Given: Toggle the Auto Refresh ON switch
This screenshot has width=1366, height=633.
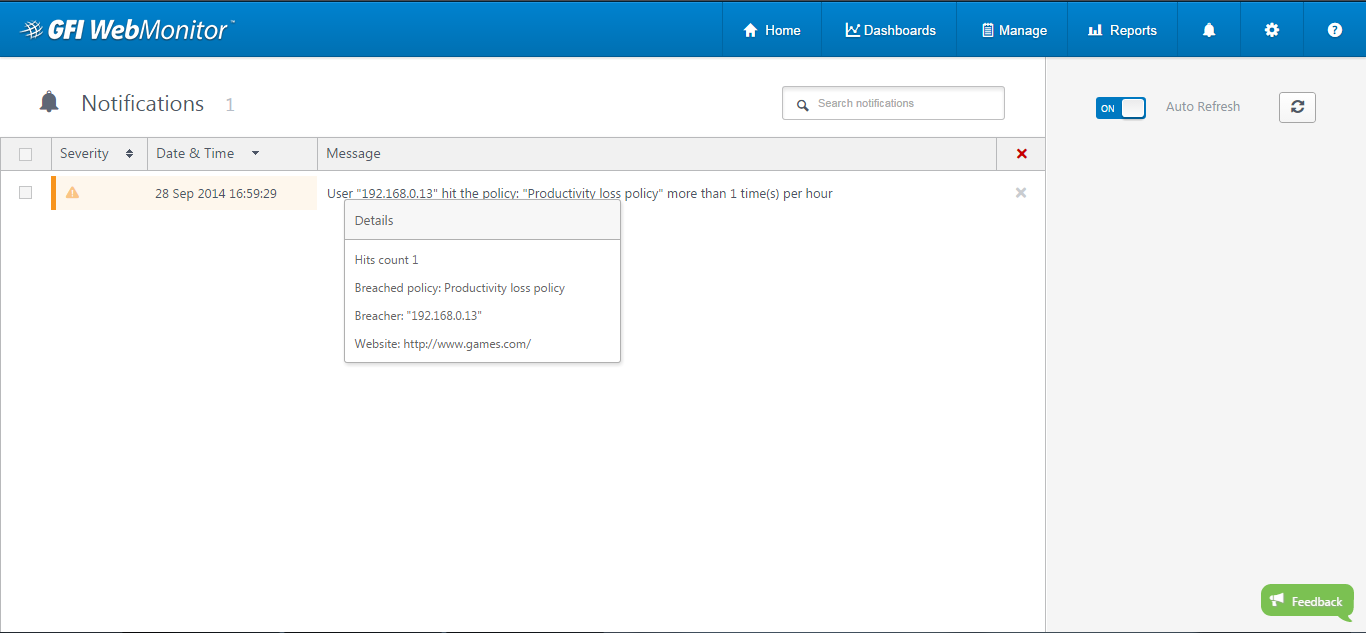Looking at the screenshot, I should 1120,107.
